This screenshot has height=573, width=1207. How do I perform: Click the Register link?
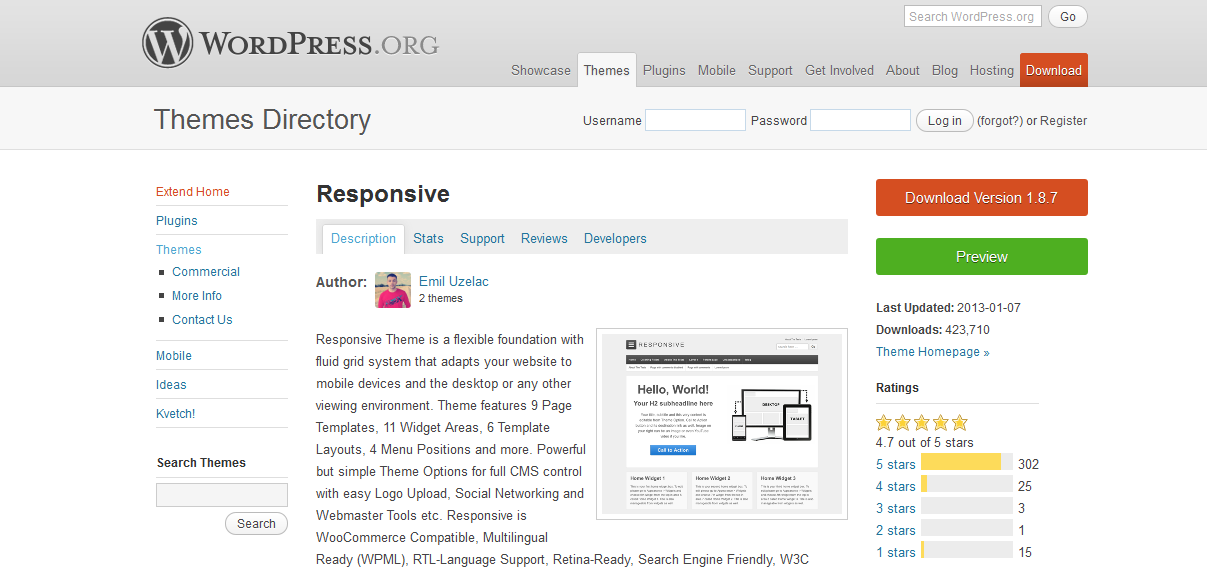pos(1063,121)
